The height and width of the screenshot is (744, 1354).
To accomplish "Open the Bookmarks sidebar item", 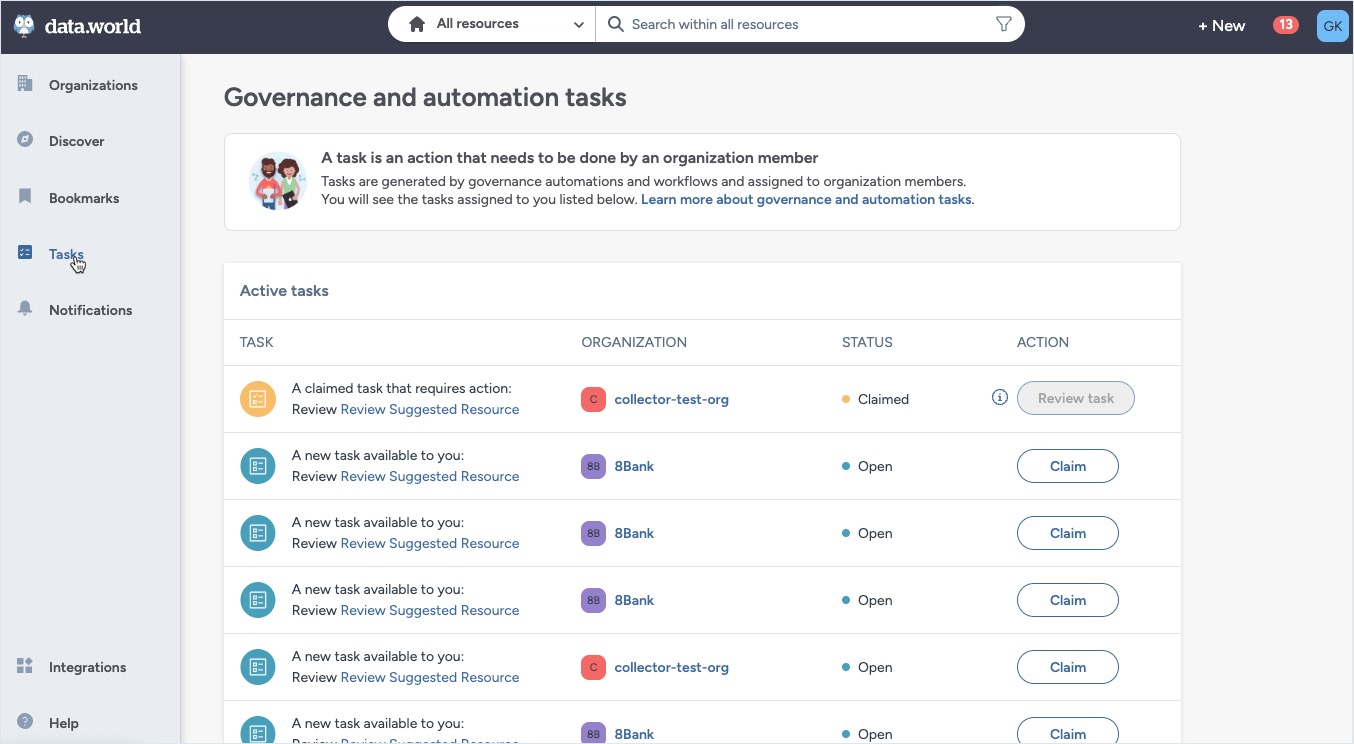I will pyautogui.click(x=84, y=198).
